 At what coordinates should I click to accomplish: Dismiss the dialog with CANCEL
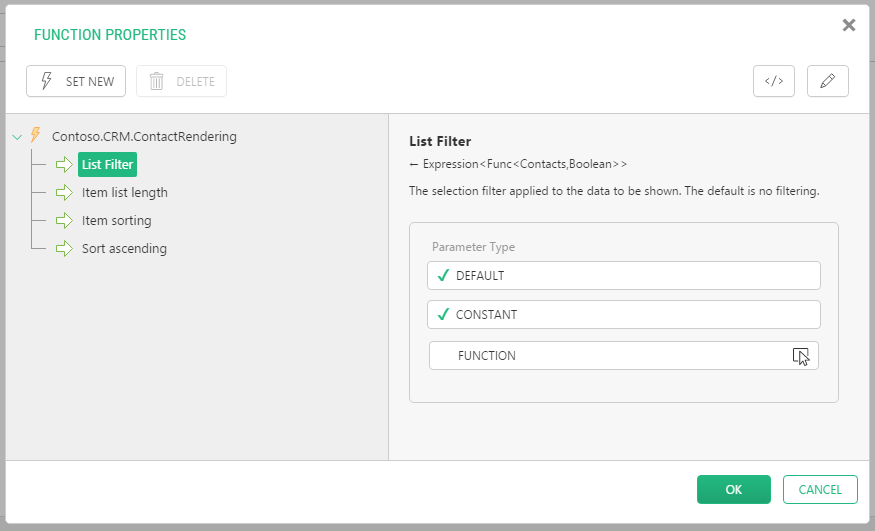820,489
